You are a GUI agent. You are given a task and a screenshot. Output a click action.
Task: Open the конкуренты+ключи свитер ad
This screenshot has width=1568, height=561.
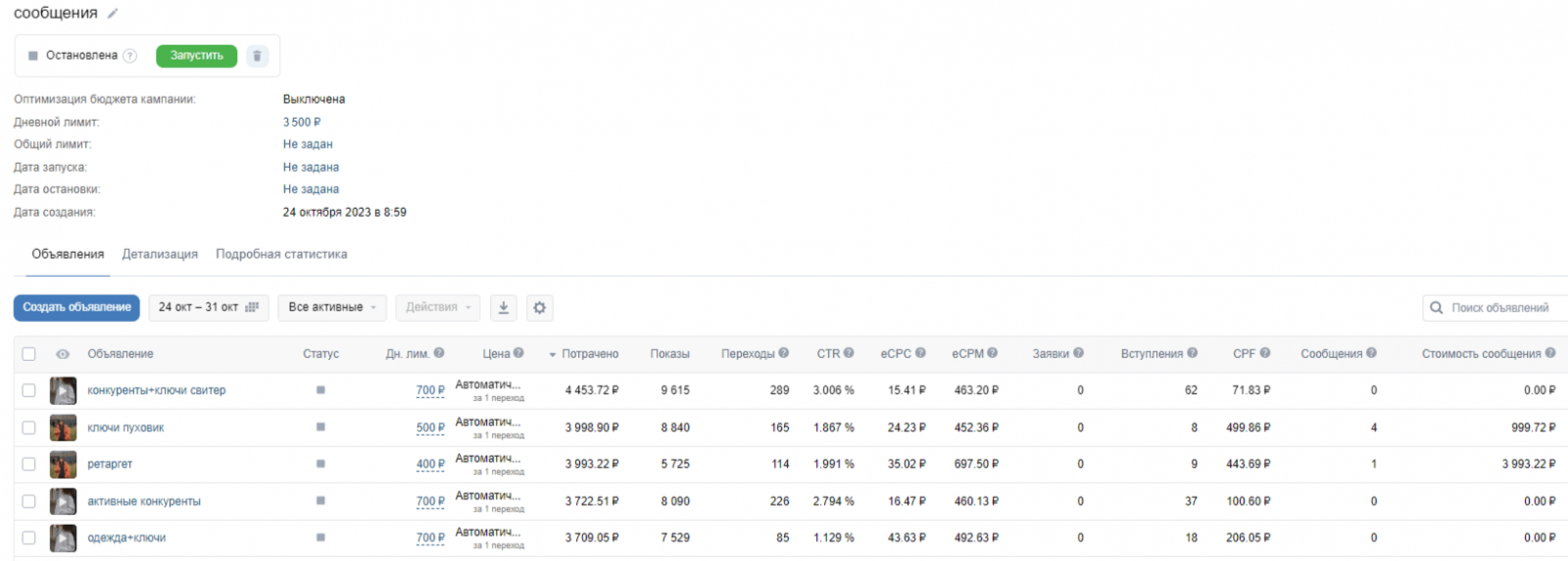pyautogui.click(x=157, y=390)
